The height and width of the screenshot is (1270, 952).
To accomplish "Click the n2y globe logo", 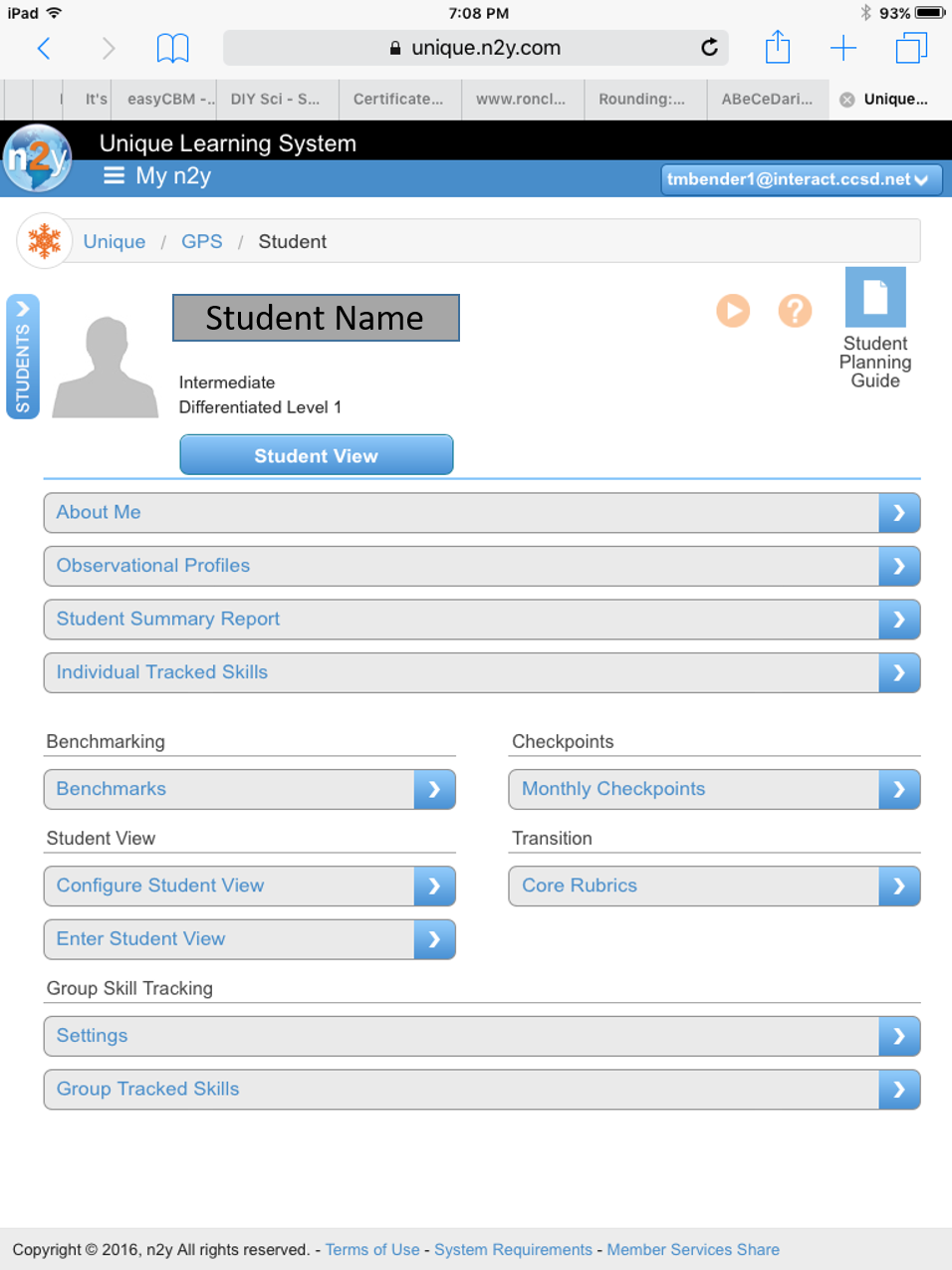I will [38, 159].
